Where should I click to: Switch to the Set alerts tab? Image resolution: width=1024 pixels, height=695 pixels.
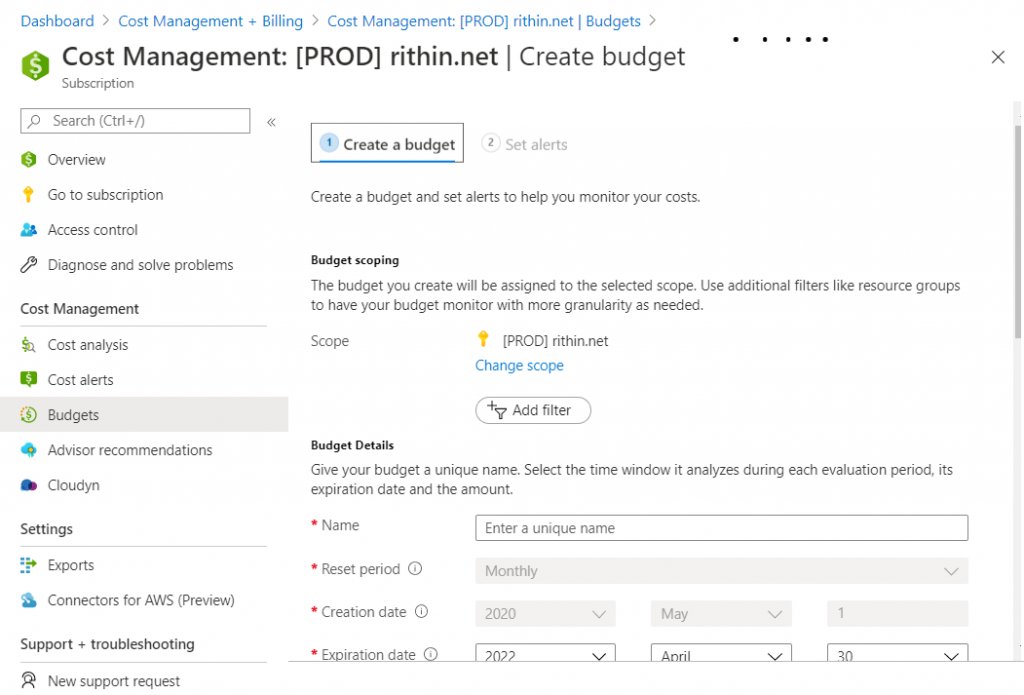tap(525, 144)
